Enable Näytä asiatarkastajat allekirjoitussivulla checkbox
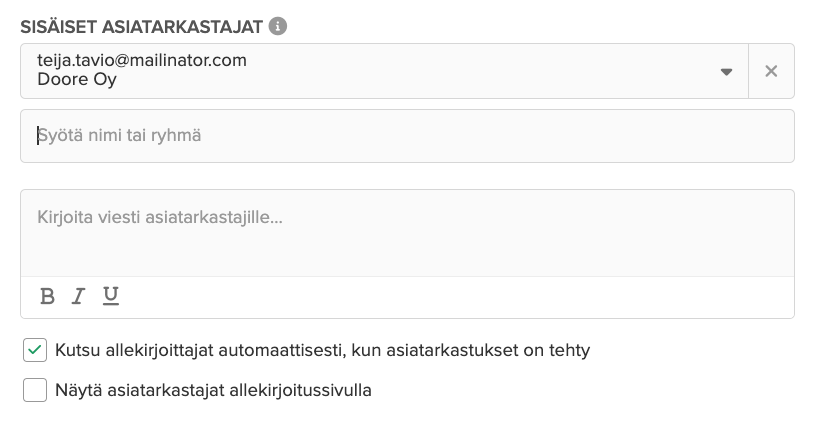Viewport: 814px width, 424px height. [35, 390]
